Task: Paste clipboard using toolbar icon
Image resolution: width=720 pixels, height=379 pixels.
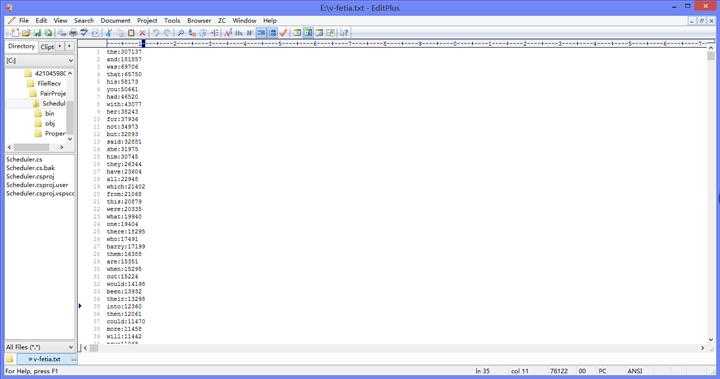Action: [131, 33]
